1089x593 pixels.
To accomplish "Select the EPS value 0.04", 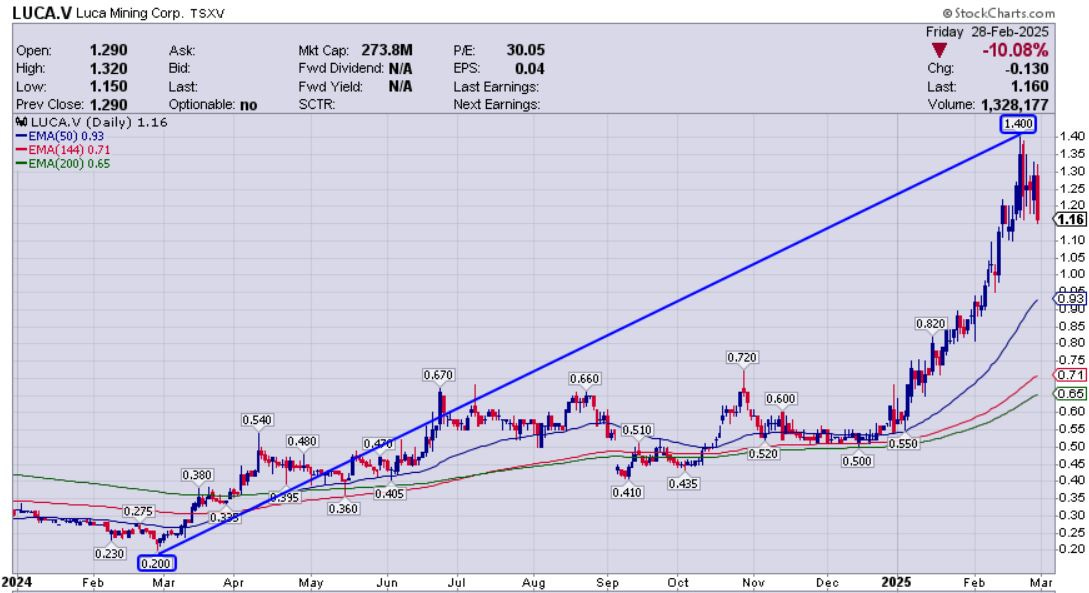I will coord(530,68).
